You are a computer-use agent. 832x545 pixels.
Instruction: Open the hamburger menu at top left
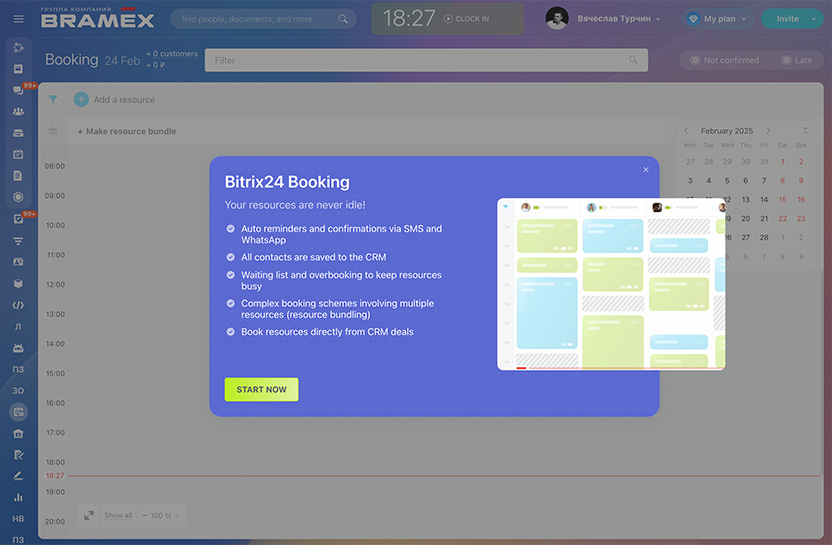point(18,19)
